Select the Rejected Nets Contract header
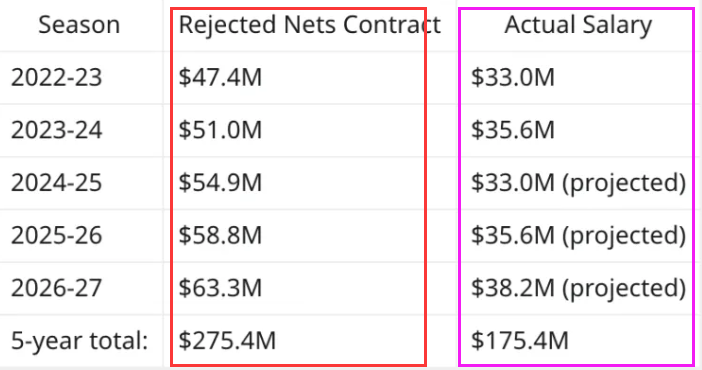This screenshot has height=370, width=702. point(310,25)
